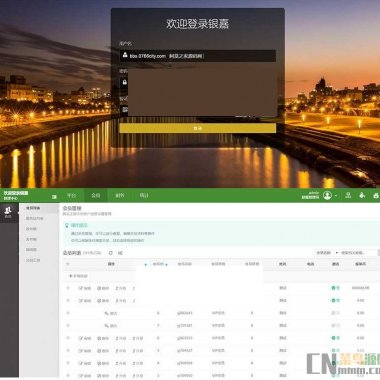Click the edit button in the first member row
Image resolution: width=380 pixels, height=380 pixels.
(x=85, y=288)
